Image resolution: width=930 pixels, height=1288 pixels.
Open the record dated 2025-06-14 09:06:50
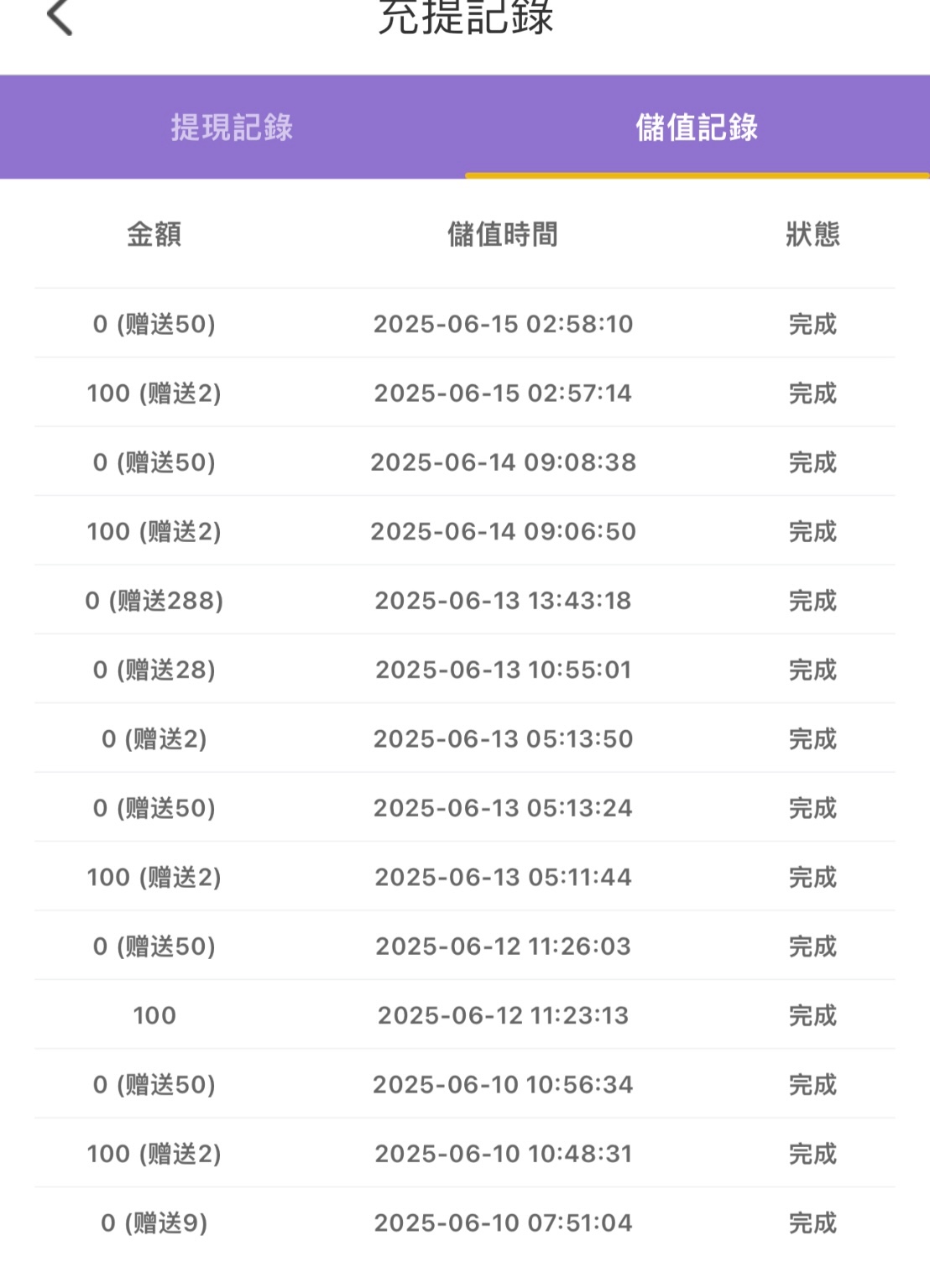pyautogui.click(x=465, y=531)
